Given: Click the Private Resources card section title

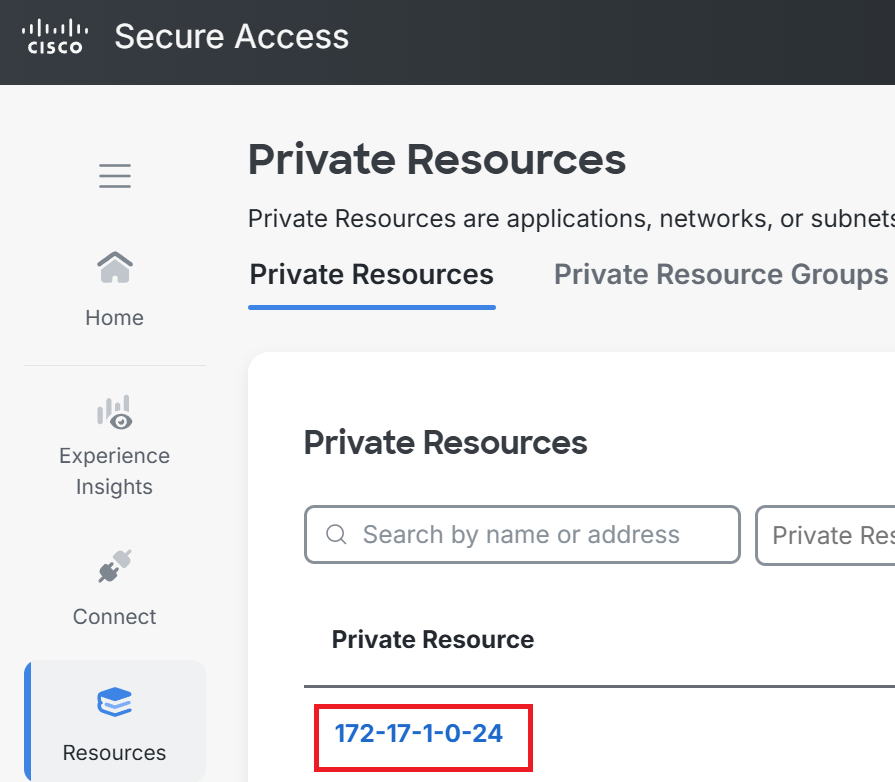Looking at the screenshot, I should tap(445, 442).
